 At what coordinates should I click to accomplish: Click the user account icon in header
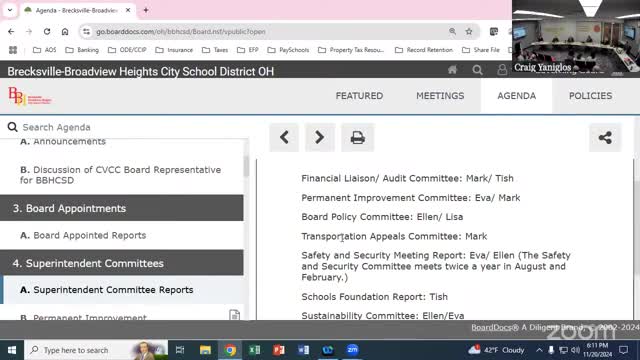502,70
